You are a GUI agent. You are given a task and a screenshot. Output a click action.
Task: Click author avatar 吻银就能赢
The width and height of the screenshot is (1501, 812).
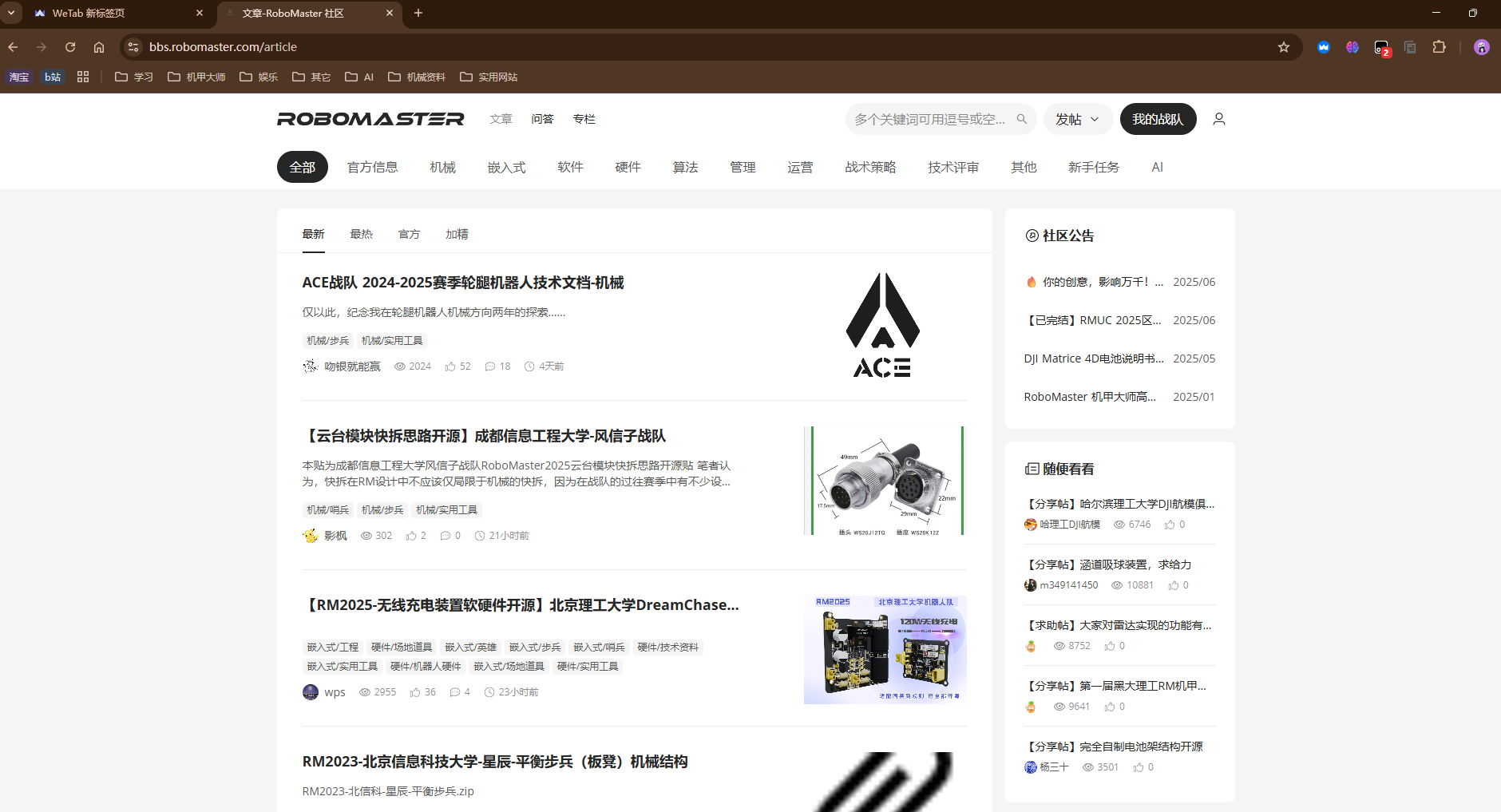311,366
